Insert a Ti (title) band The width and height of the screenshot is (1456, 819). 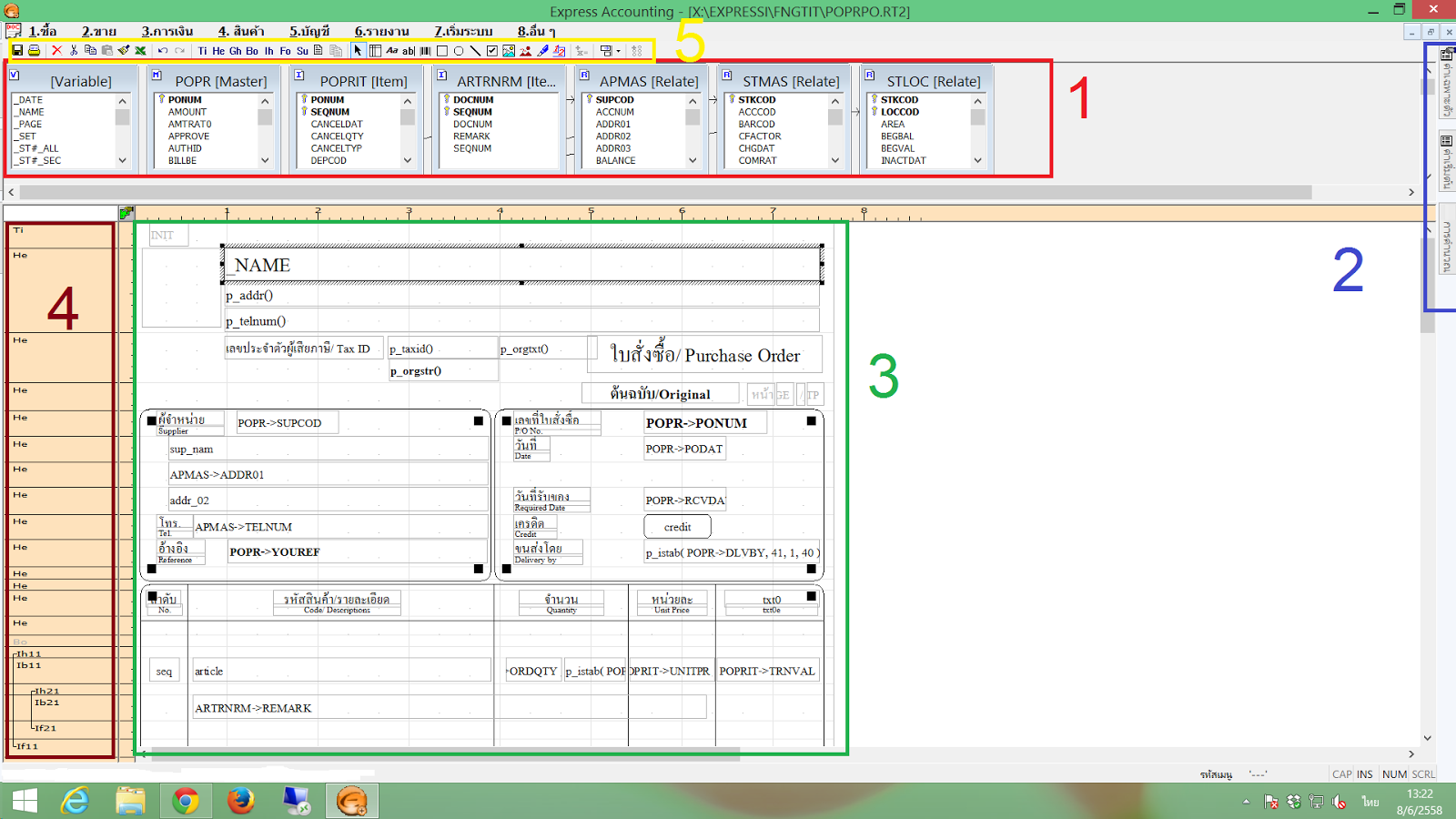[202, 51]
